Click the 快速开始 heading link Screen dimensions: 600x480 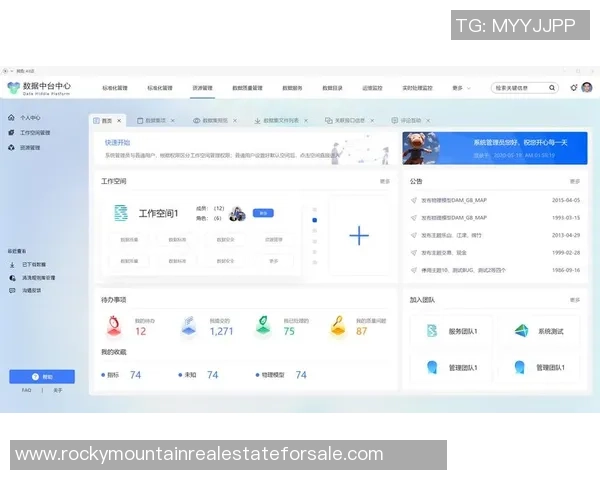pos(117,143)
